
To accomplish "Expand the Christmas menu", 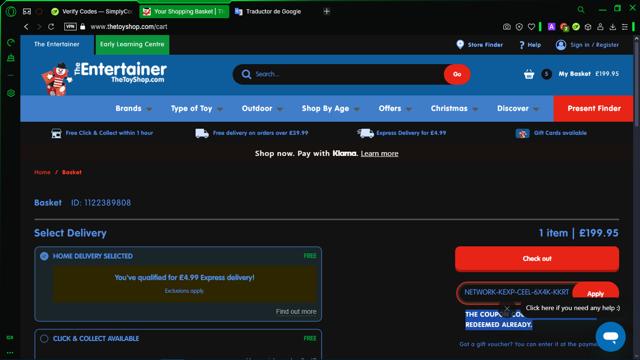I will [x=454, y=109].
